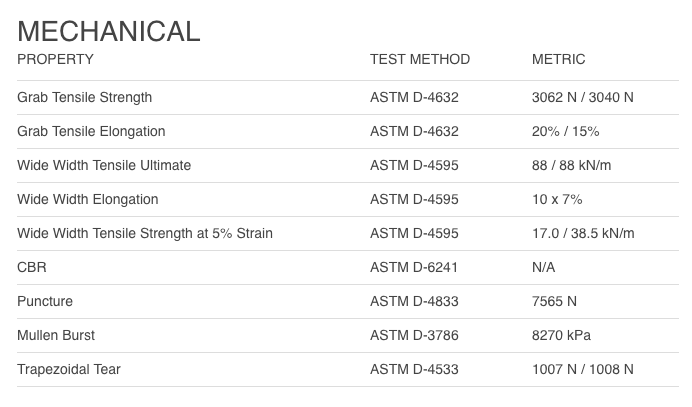The width and height of the screenshot is (692, 407).
Task: Click ASTM D-4533 test method
Action: pos(414,370)
